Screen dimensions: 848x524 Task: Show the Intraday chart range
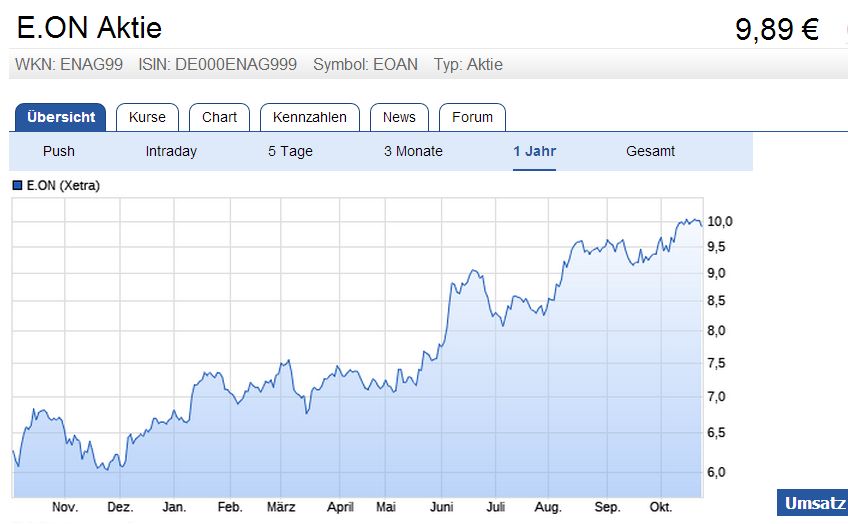coord(171,151)
